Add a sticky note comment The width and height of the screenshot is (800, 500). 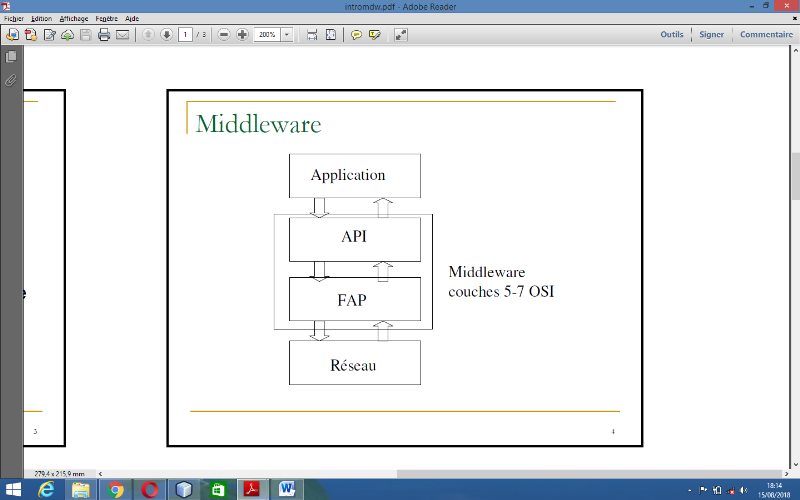point(356,35)
